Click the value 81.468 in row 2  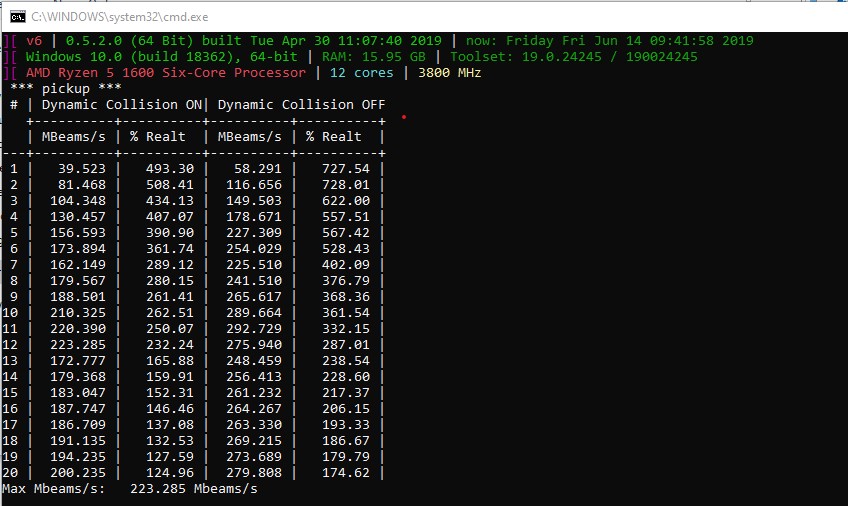[82, 185]
